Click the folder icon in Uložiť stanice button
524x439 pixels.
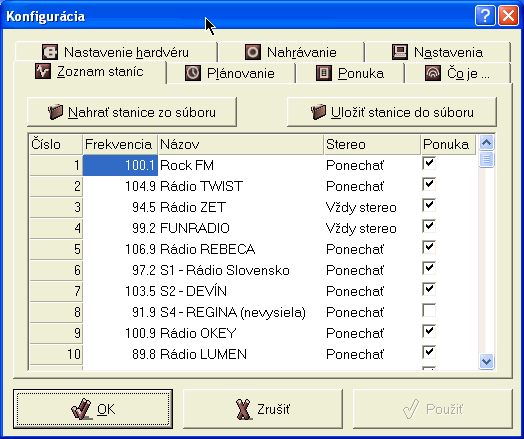point(318,112)
